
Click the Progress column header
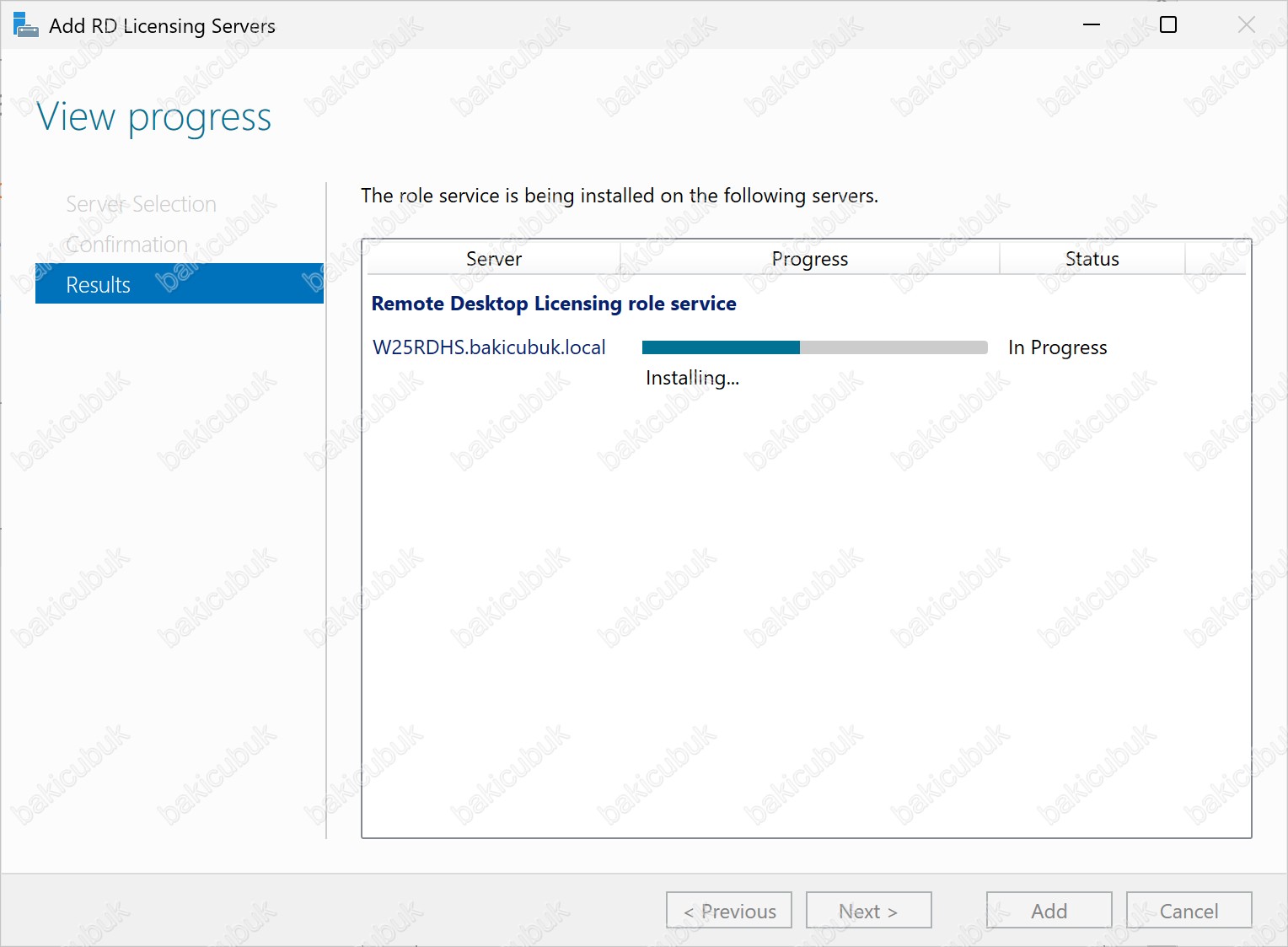[809, 259]
